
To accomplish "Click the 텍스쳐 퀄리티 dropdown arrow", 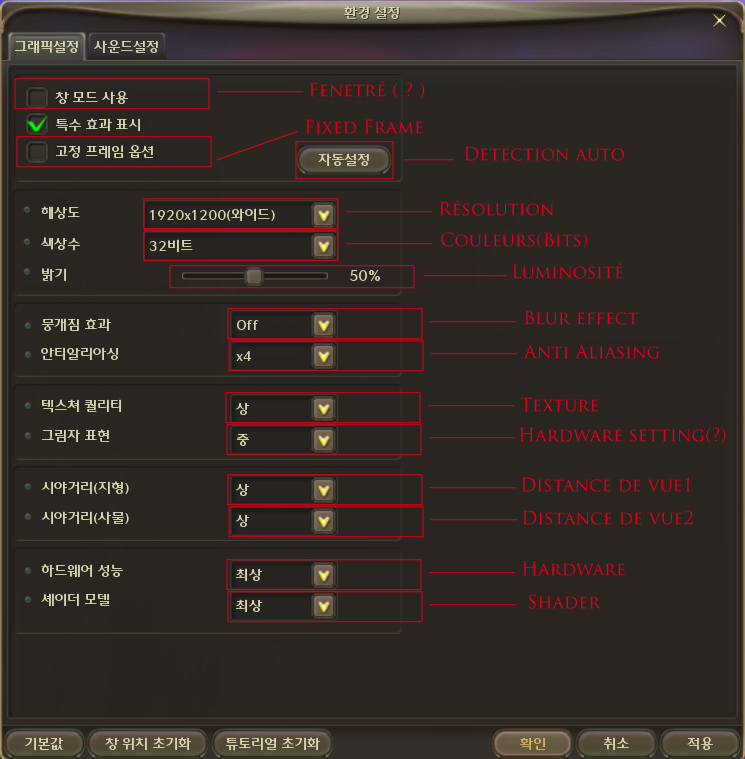I will point(324,409).
